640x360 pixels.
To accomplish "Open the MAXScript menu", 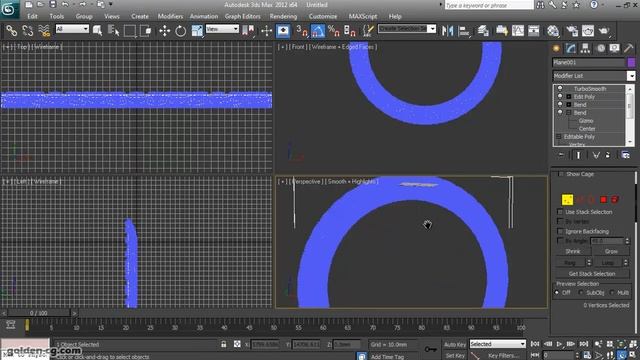I will [x=362, y=16].
